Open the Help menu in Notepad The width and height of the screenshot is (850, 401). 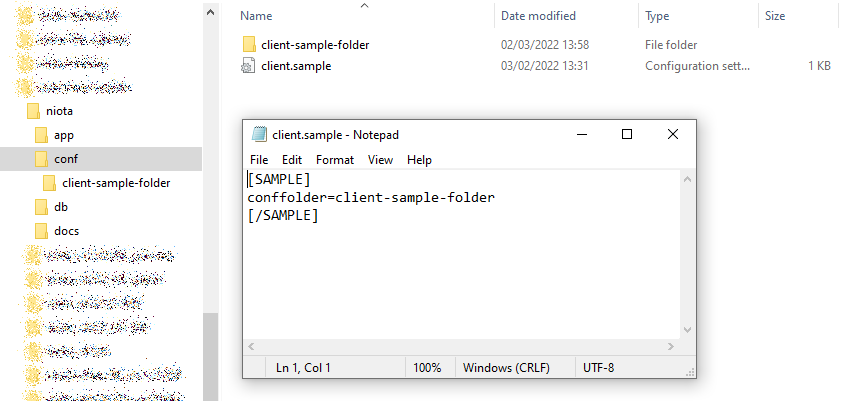click(419, 159)
